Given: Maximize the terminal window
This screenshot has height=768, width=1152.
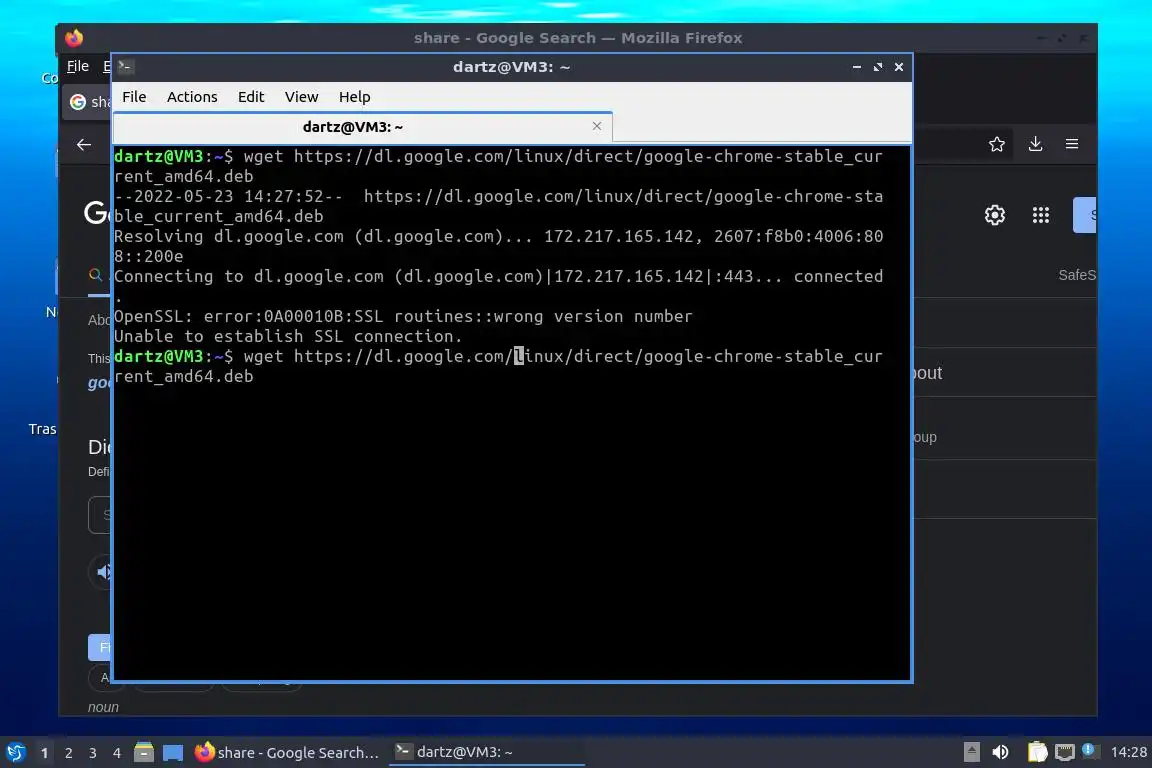Looking at the screenshot, I should pos(878,67).
